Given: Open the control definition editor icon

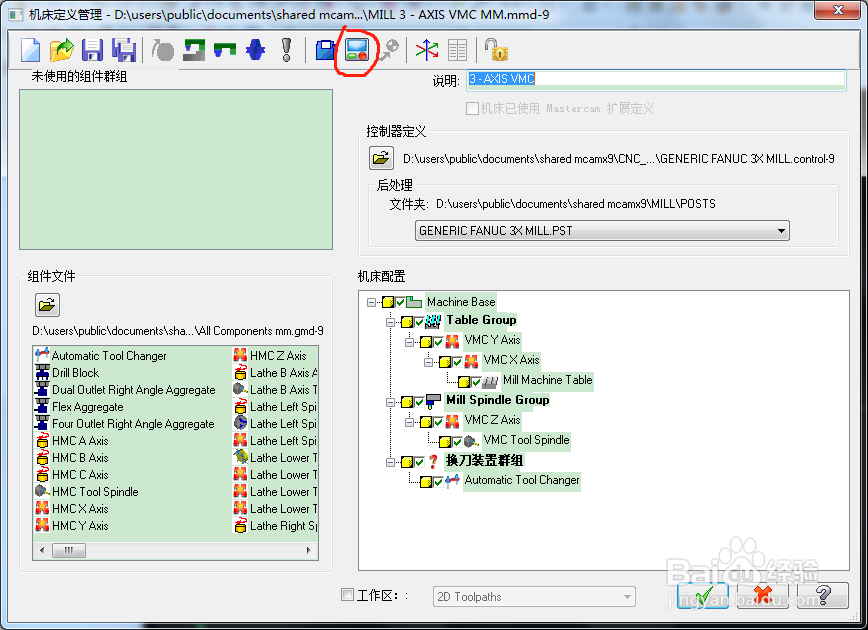Looking at the screenshot, I should pyautogui.click(x=356, y=50).
